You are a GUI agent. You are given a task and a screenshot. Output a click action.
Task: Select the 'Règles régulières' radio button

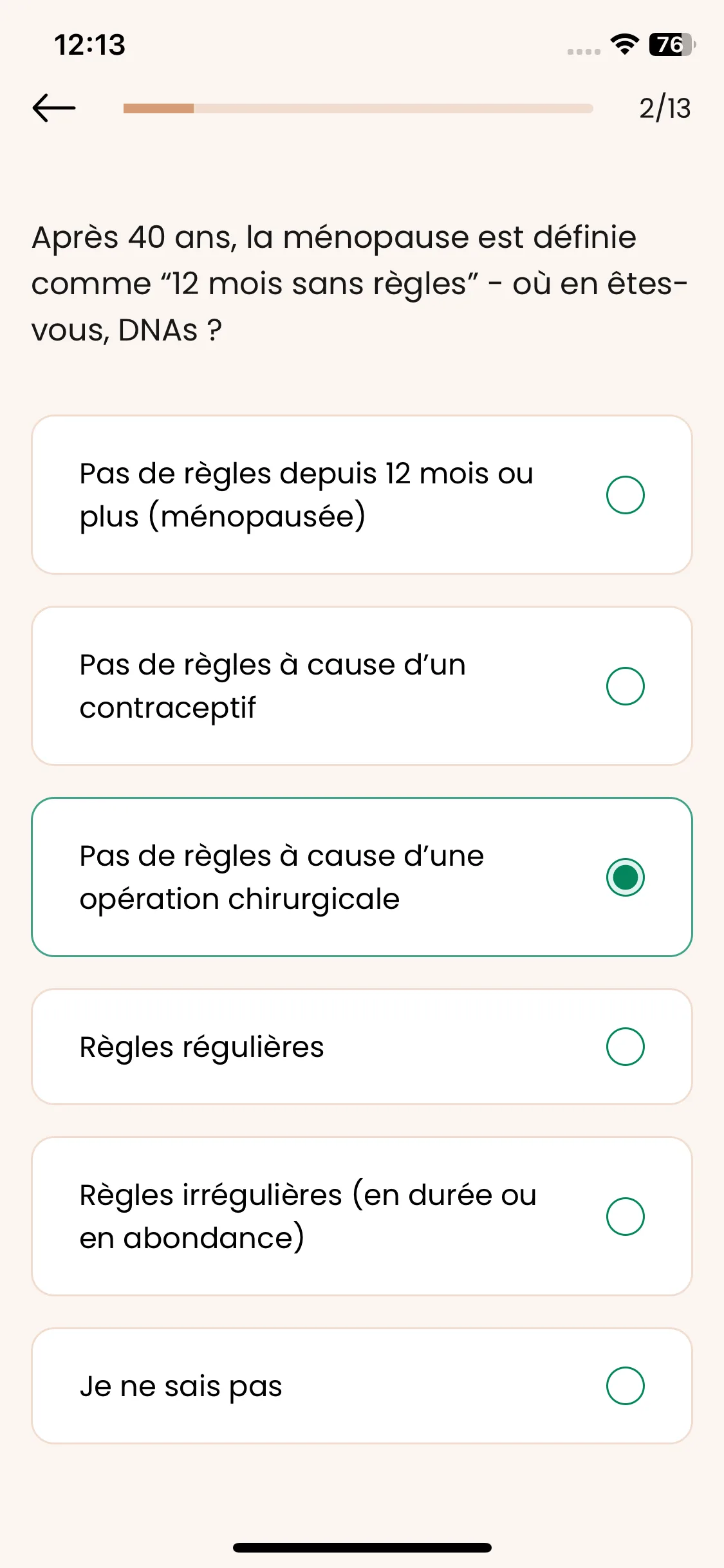pyautogui.click(x=625, y=1047)
